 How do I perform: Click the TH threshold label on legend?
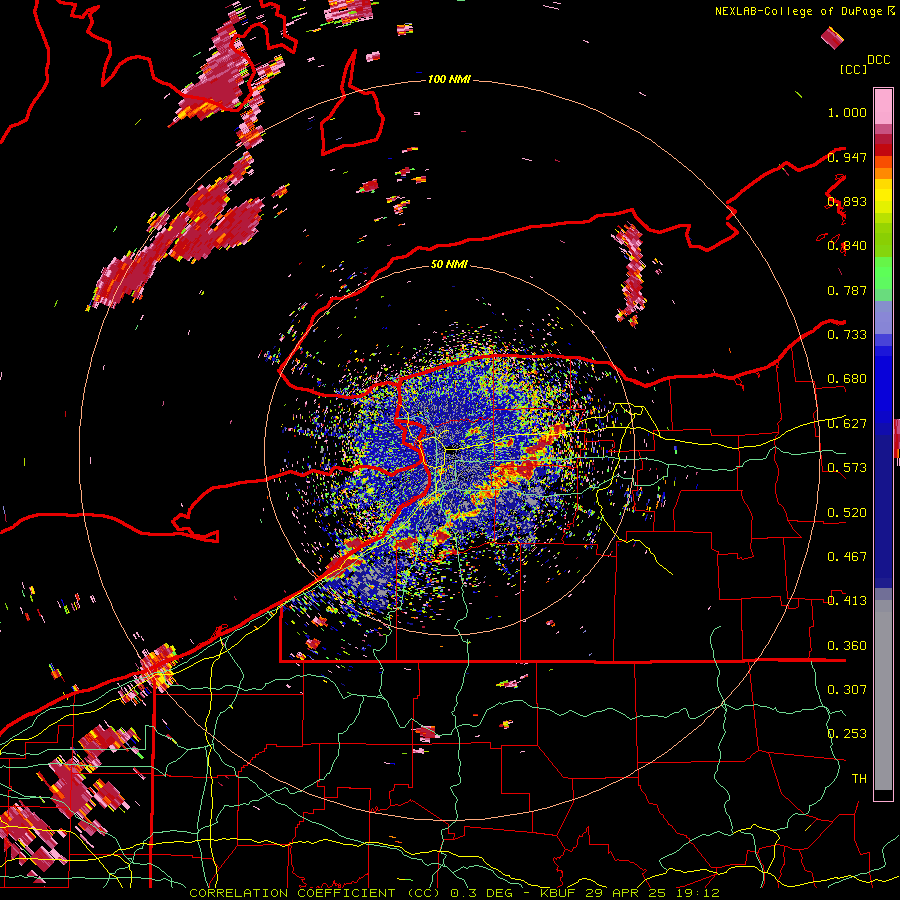859,778
